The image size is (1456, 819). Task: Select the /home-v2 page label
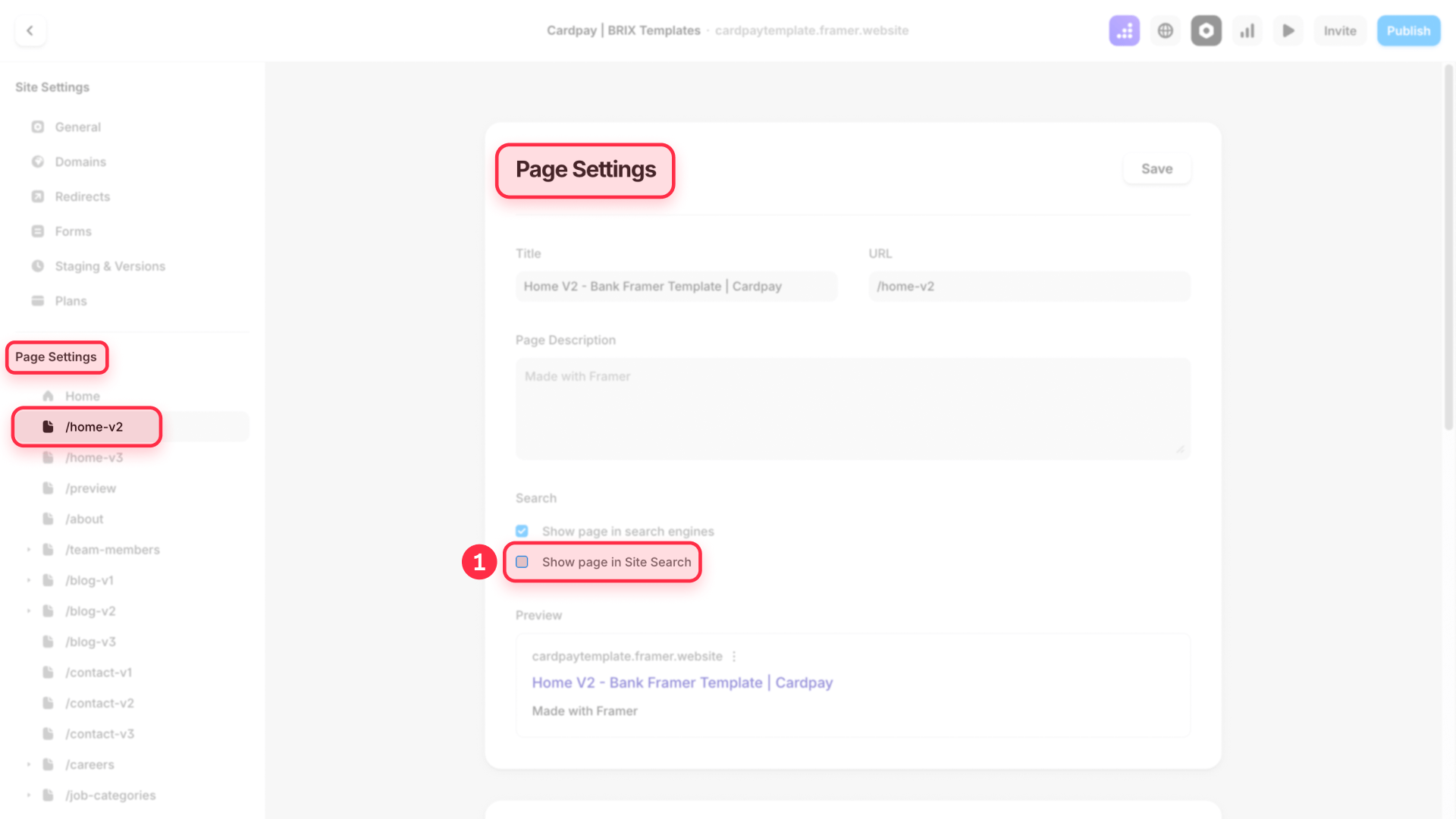point(94,427)
